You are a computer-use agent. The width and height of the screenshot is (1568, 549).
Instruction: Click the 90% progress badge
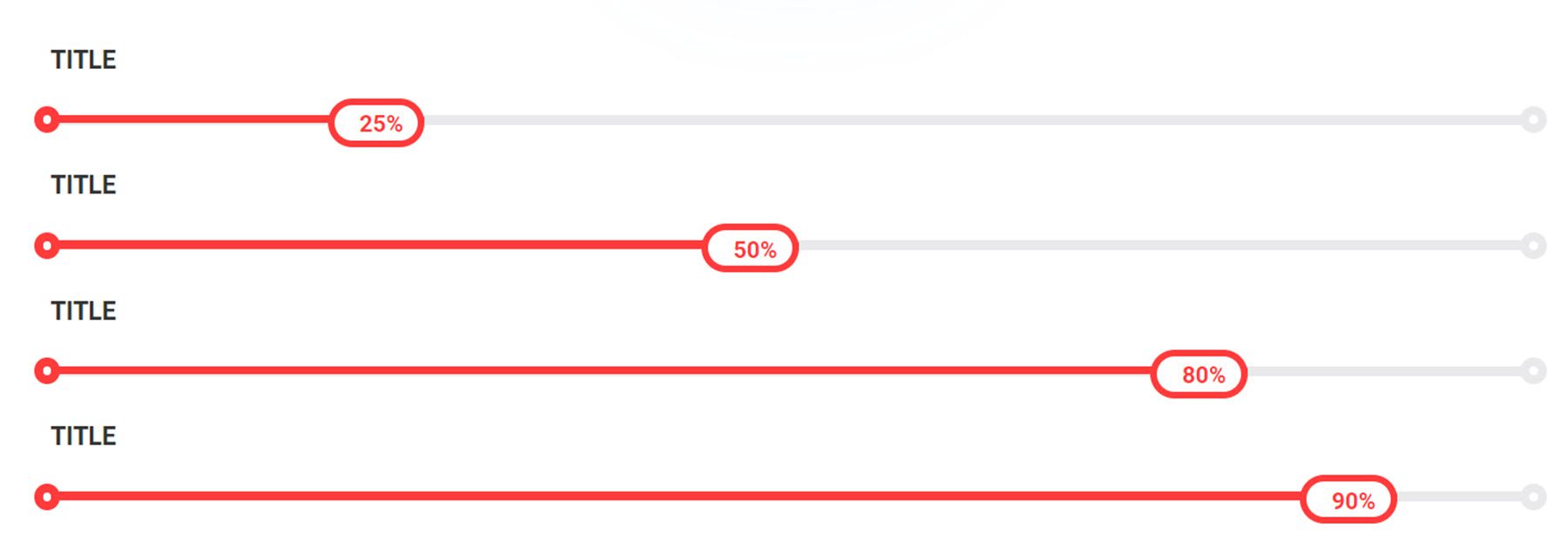[1348, 499]
